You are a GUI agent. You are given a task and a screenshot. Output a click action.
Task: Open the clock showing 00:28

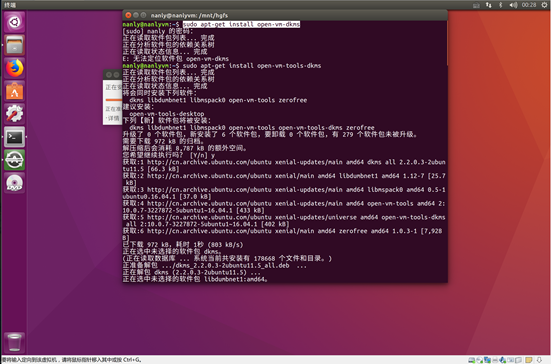(x=529, y=5)
